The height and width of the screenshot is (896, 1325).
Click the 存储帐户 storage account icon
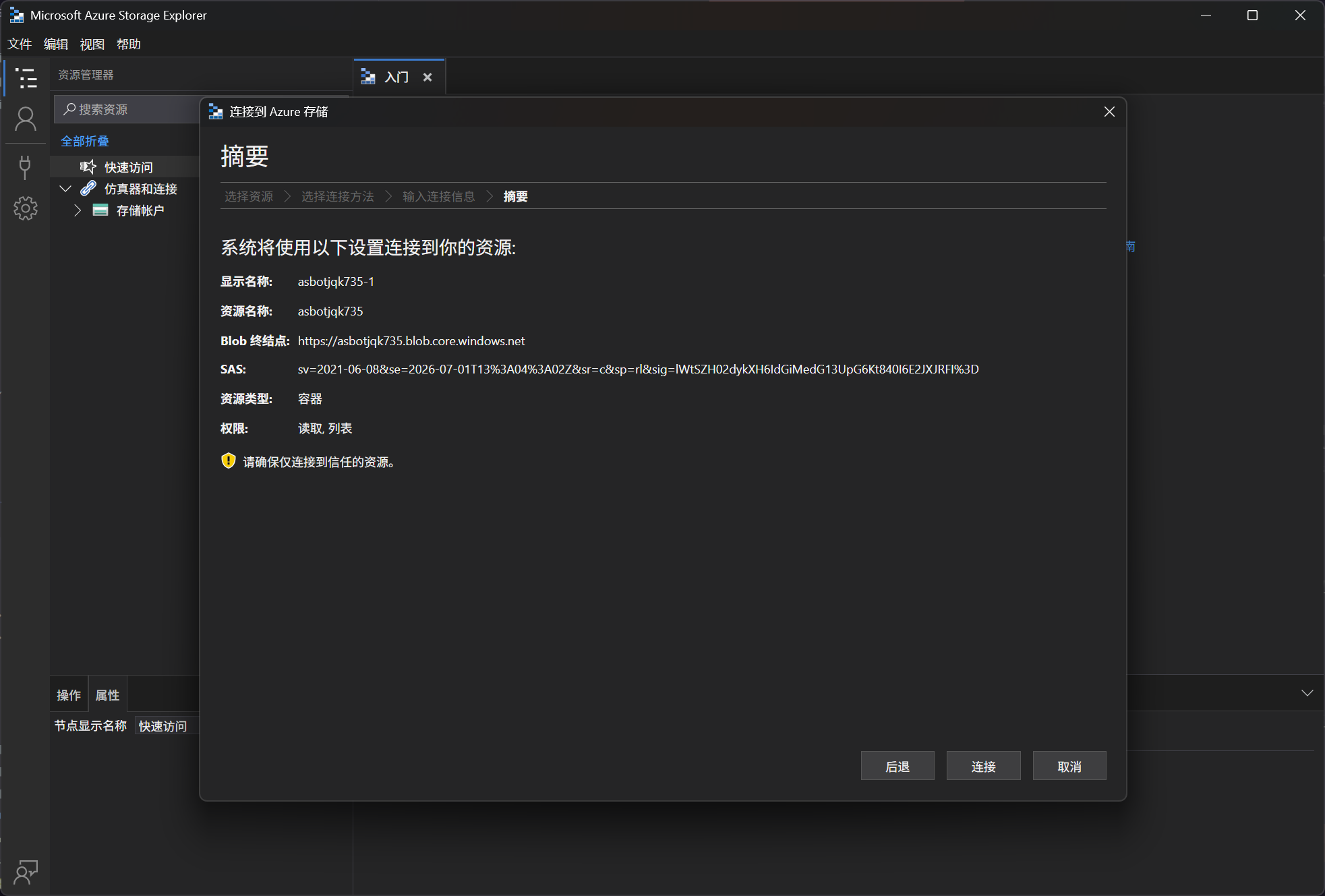[x=100, y=210]
